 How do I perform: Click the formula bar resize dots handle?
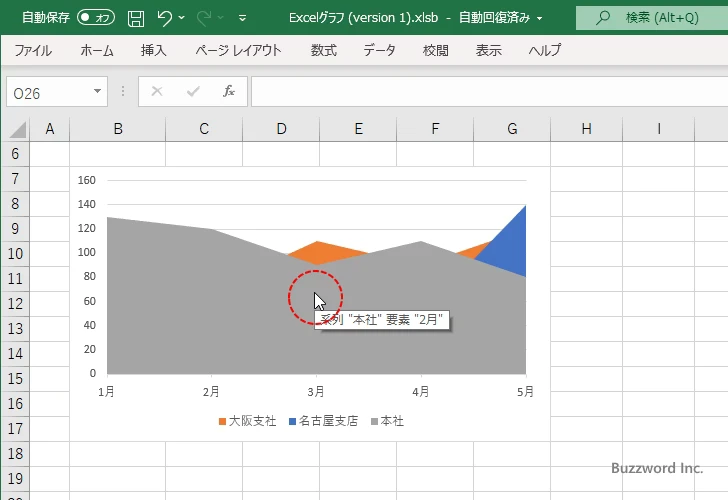click(123, 91)
